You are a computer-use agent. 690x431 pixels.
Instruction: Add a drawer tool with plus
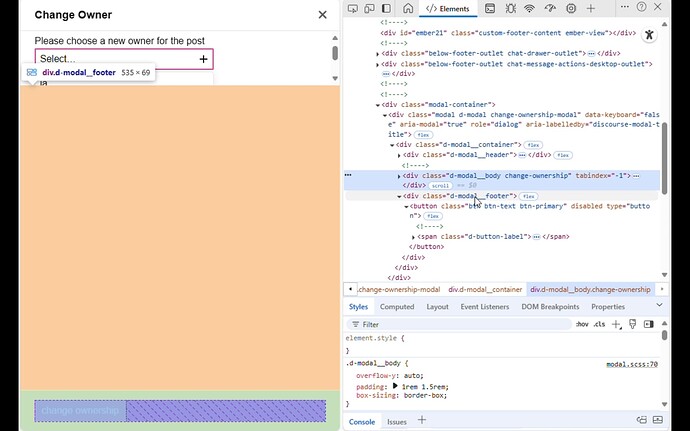422,420
